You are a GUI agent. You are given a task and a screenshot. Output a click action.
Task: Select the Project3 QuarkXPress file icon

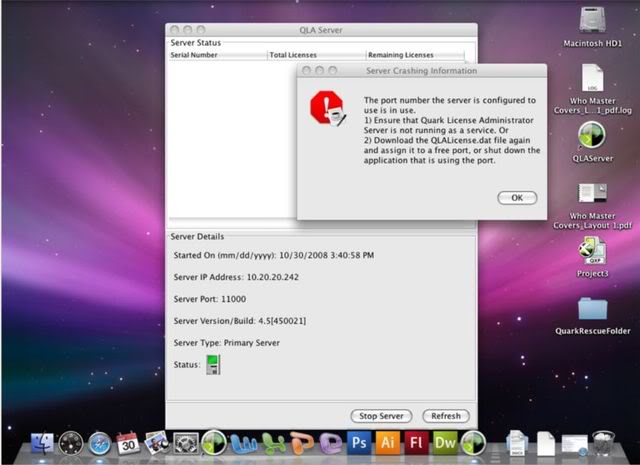pos(592,251)
